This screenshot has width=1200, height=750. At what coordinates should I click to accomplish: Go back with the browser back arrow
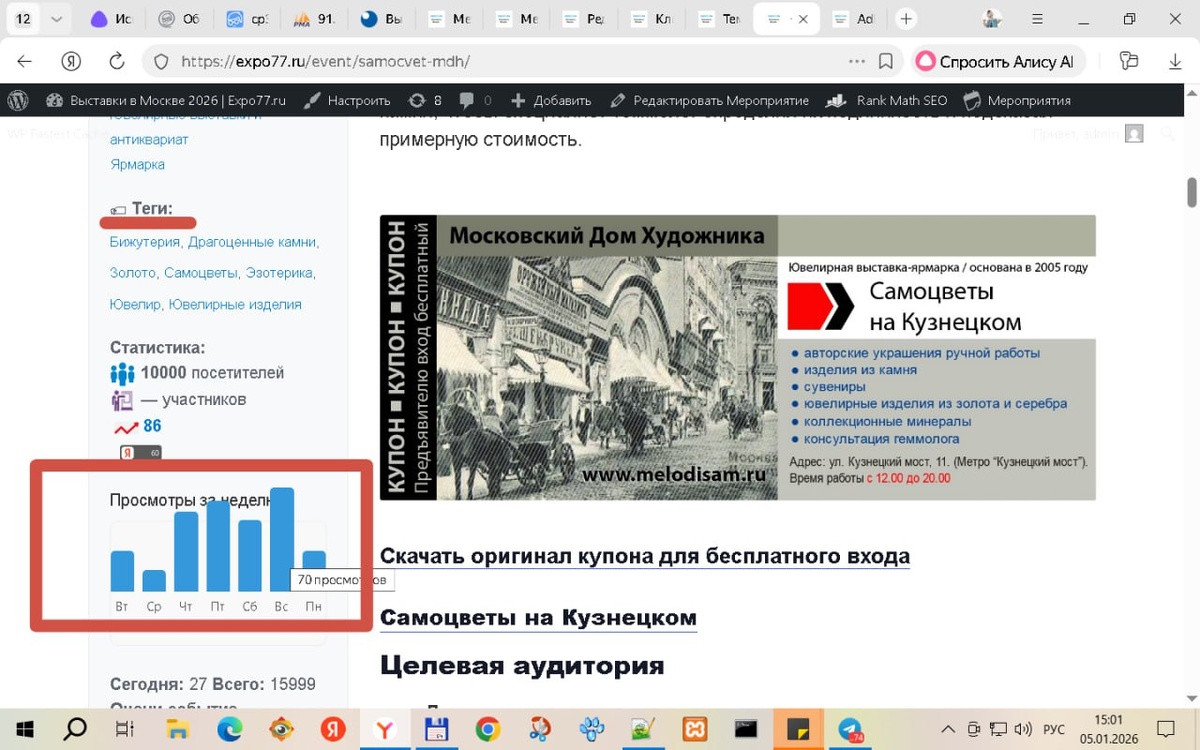25,61
